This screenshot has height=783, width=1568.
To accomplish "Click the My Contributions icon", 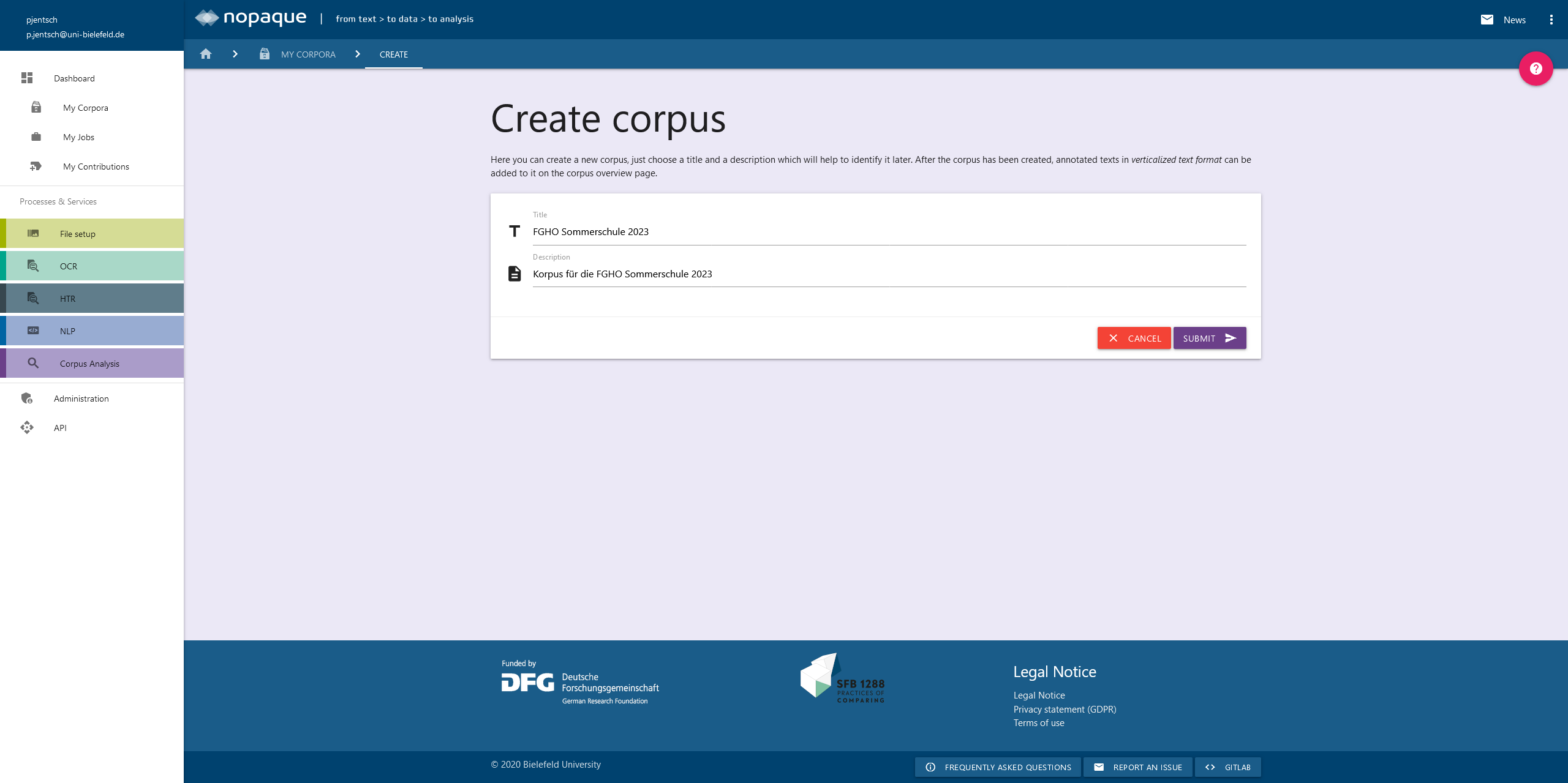I will (x=36, y=166).
